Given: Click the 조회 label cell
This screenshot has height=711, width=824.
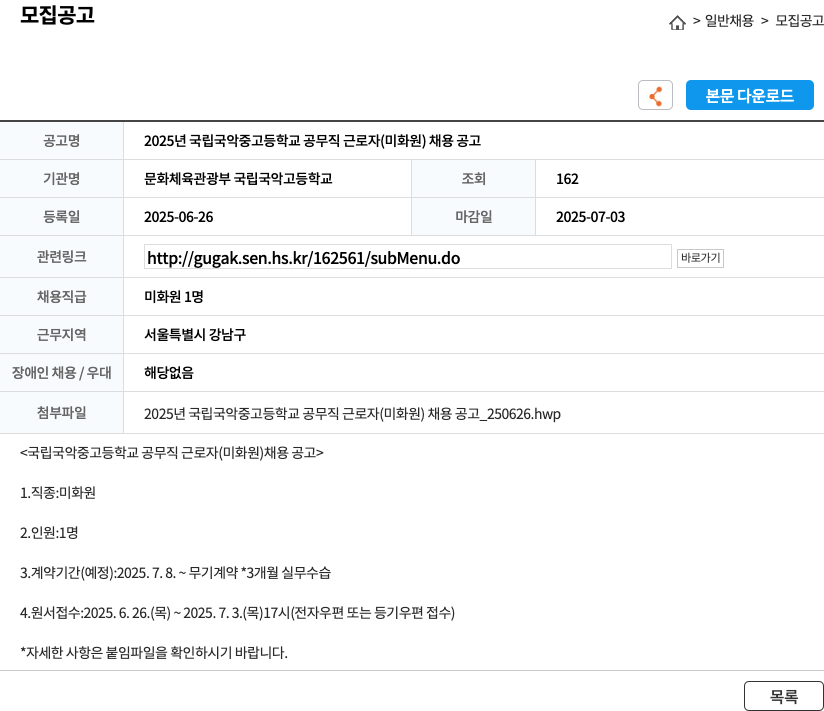Looking at the screenshot, I should tap(473, 179).
